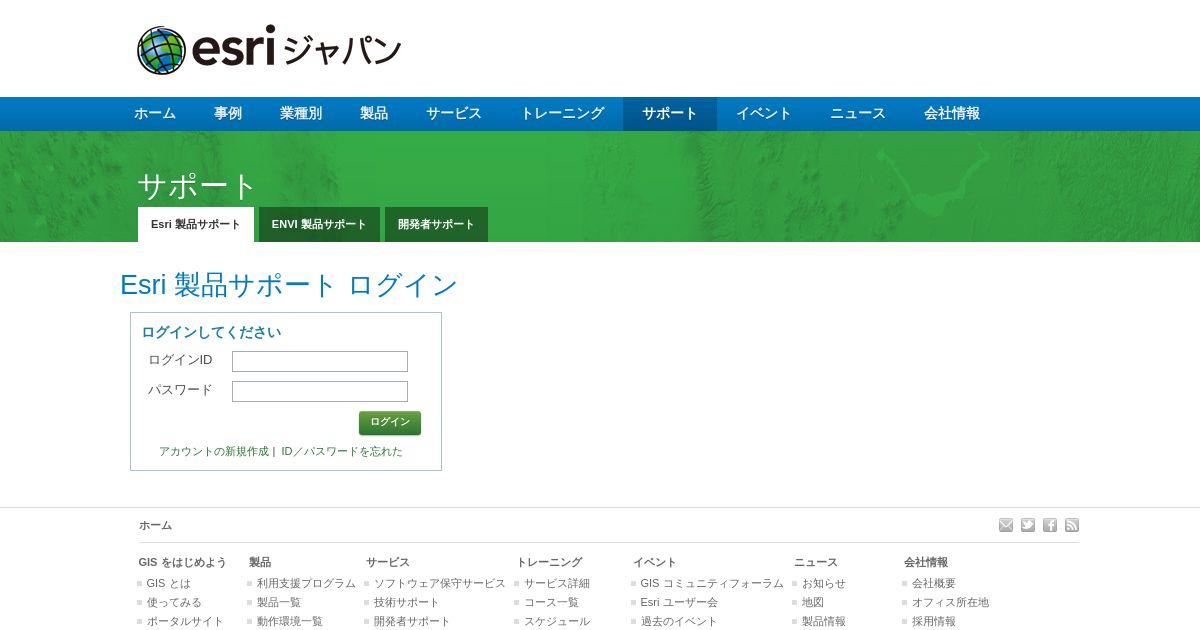
Task: Open the Twitter icon in footer
Action: click(x=1028, y=525)
